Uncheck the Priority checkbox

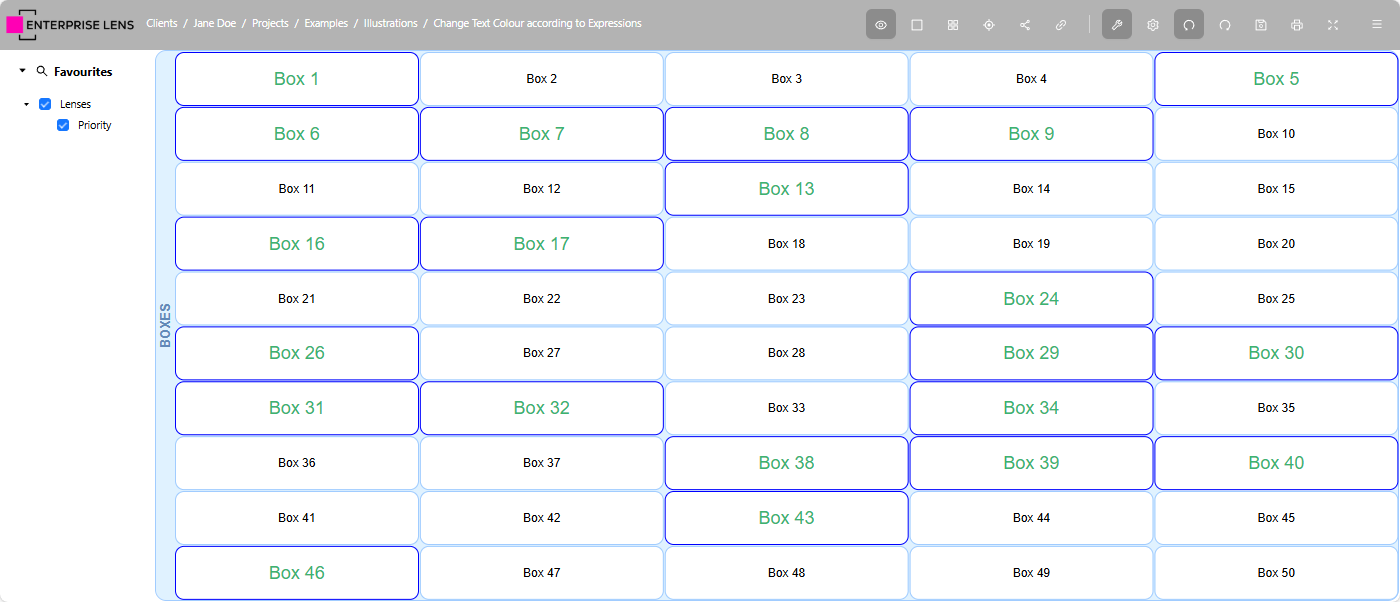[x=63, y=125]
